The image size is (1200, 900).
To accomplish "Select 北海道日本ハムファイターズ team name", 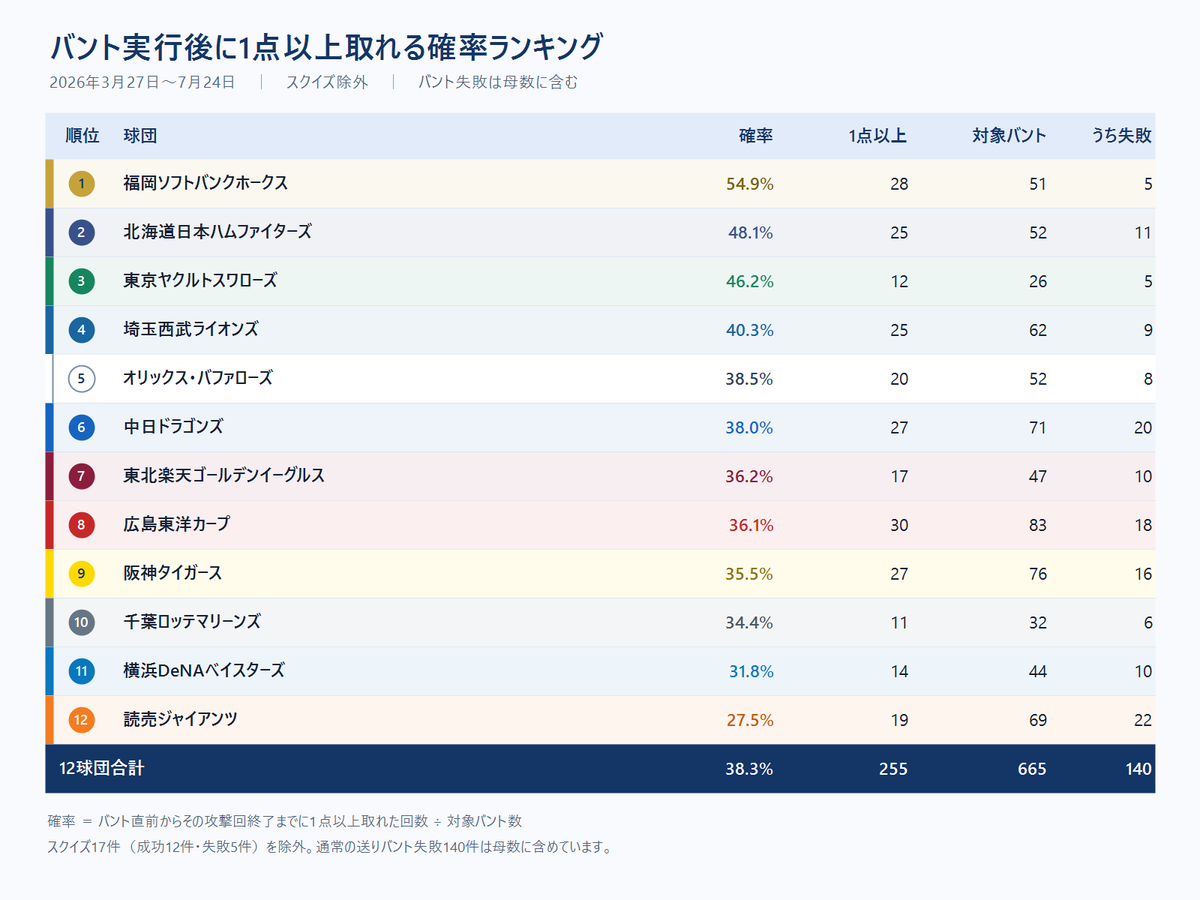I will tap(218, 232).
